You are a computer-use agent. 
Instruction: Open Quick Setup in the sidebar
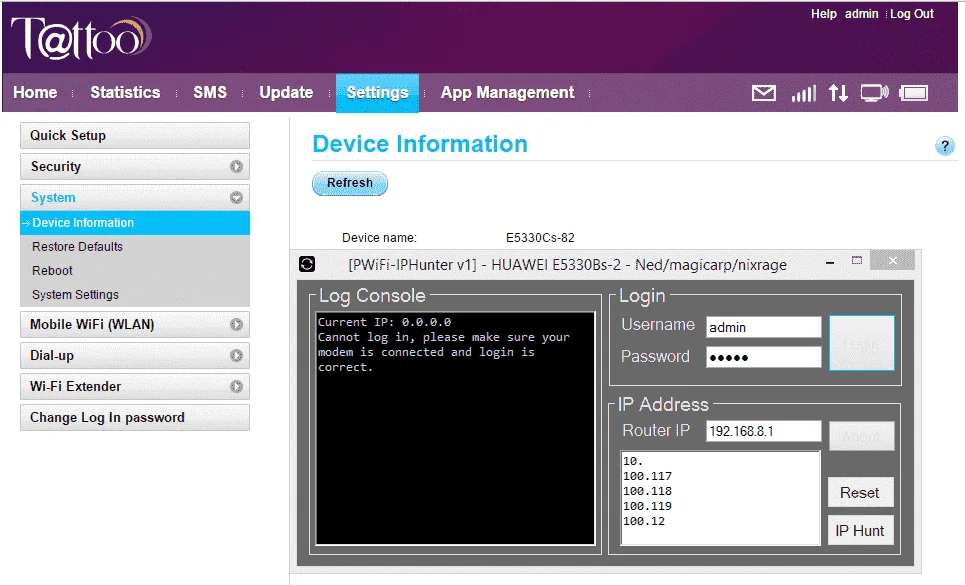coord(135,135)
